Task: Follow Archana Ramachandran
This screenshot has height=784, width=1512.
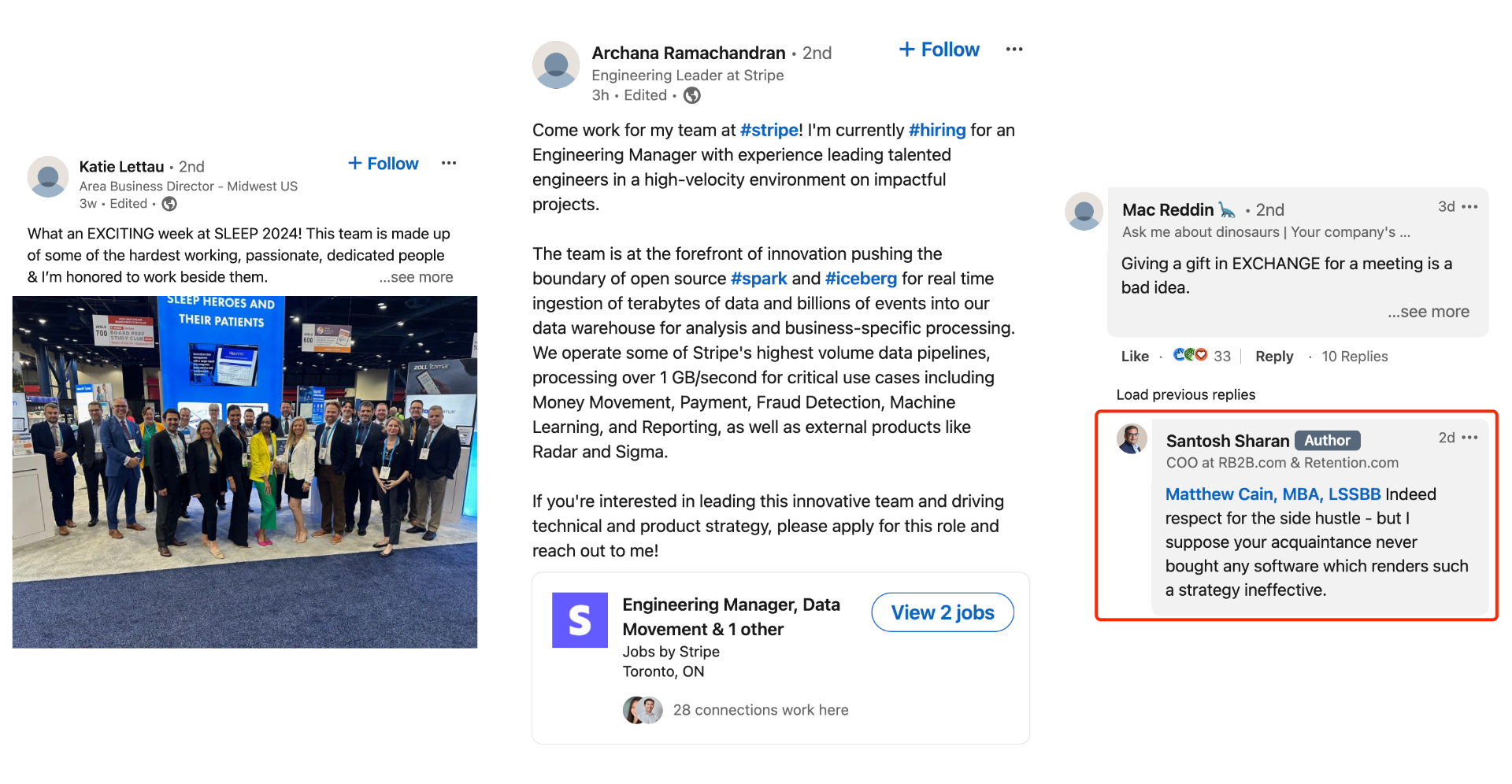Action: point(939,50)
